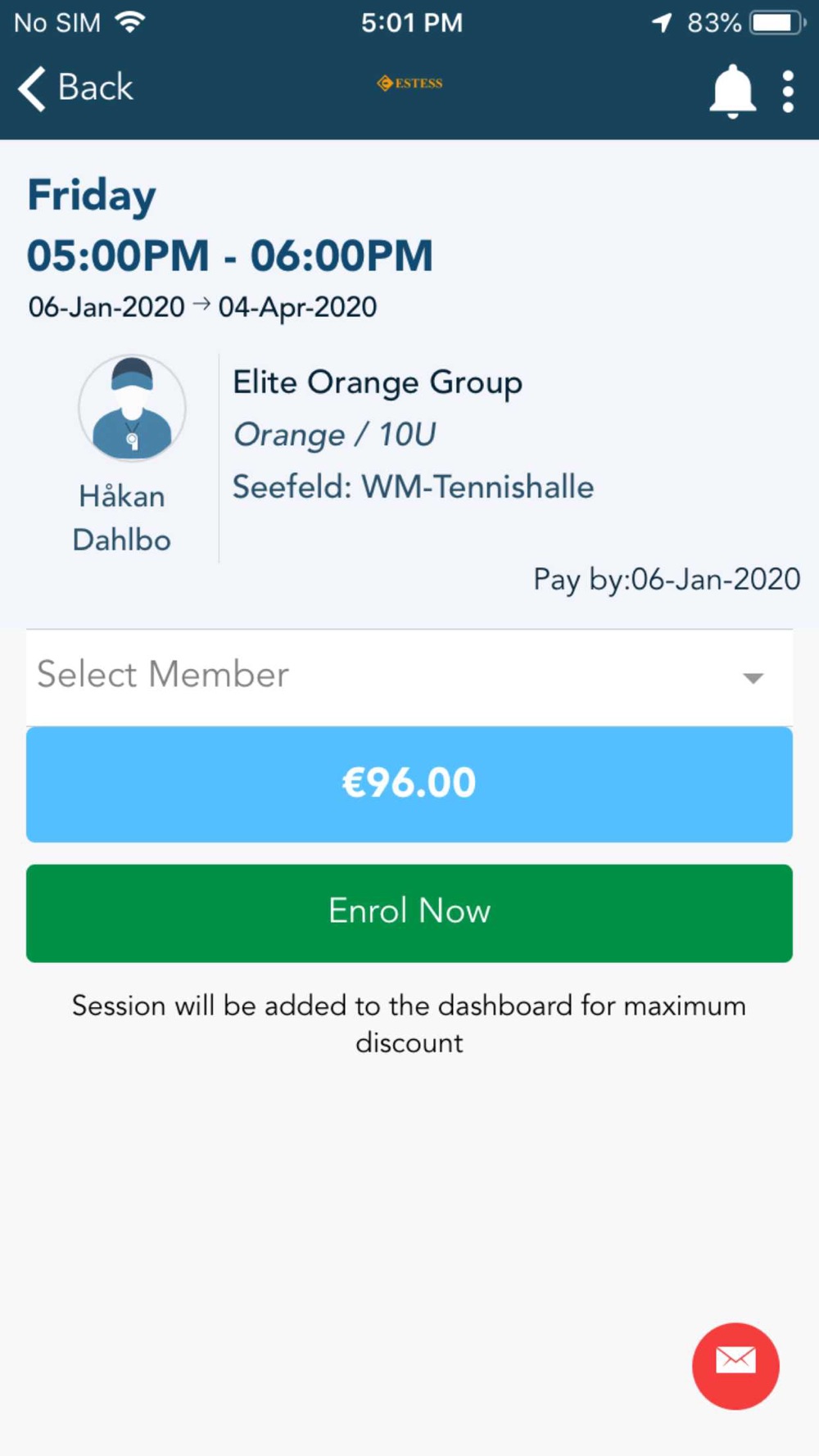Tap the battery indicator icon
Image resolution: width=819 pixels, height=1456 pixels.
coord(777,22)
